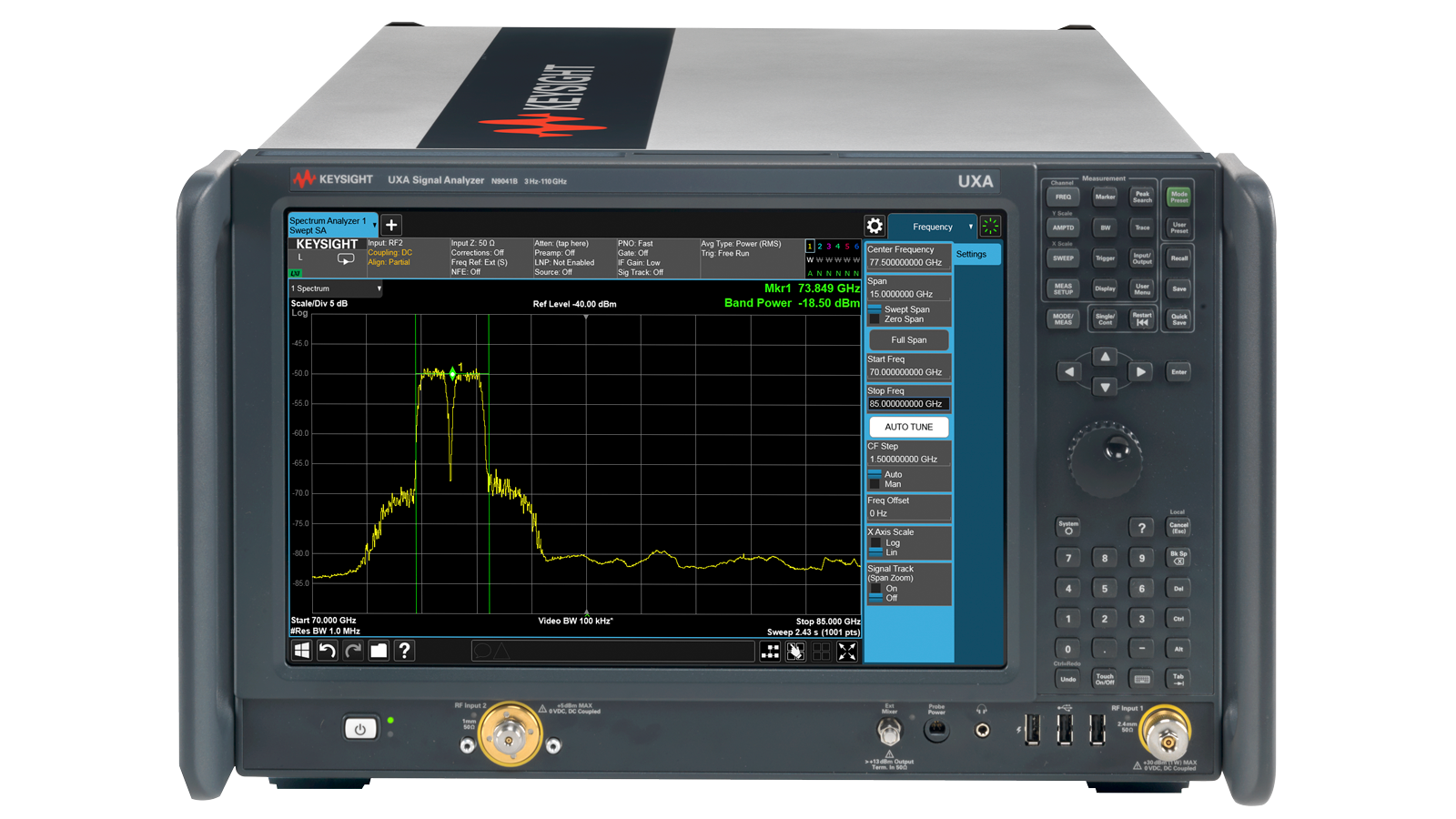Tap the Mkr1 73.849 GHz readout
The width and height of the screenshot is (1456, 819).
coord(812,288)
